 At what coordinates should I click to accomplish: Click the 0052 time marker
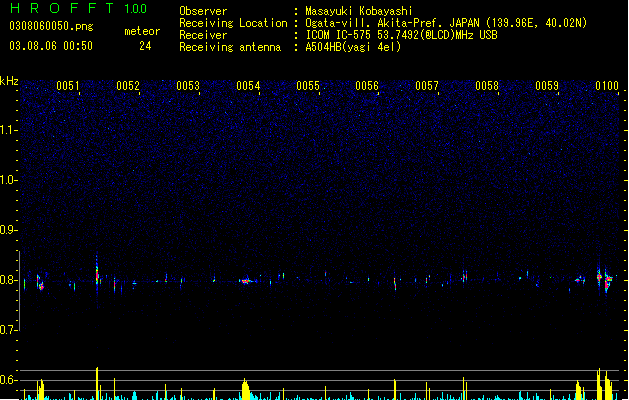pos(128,85)
